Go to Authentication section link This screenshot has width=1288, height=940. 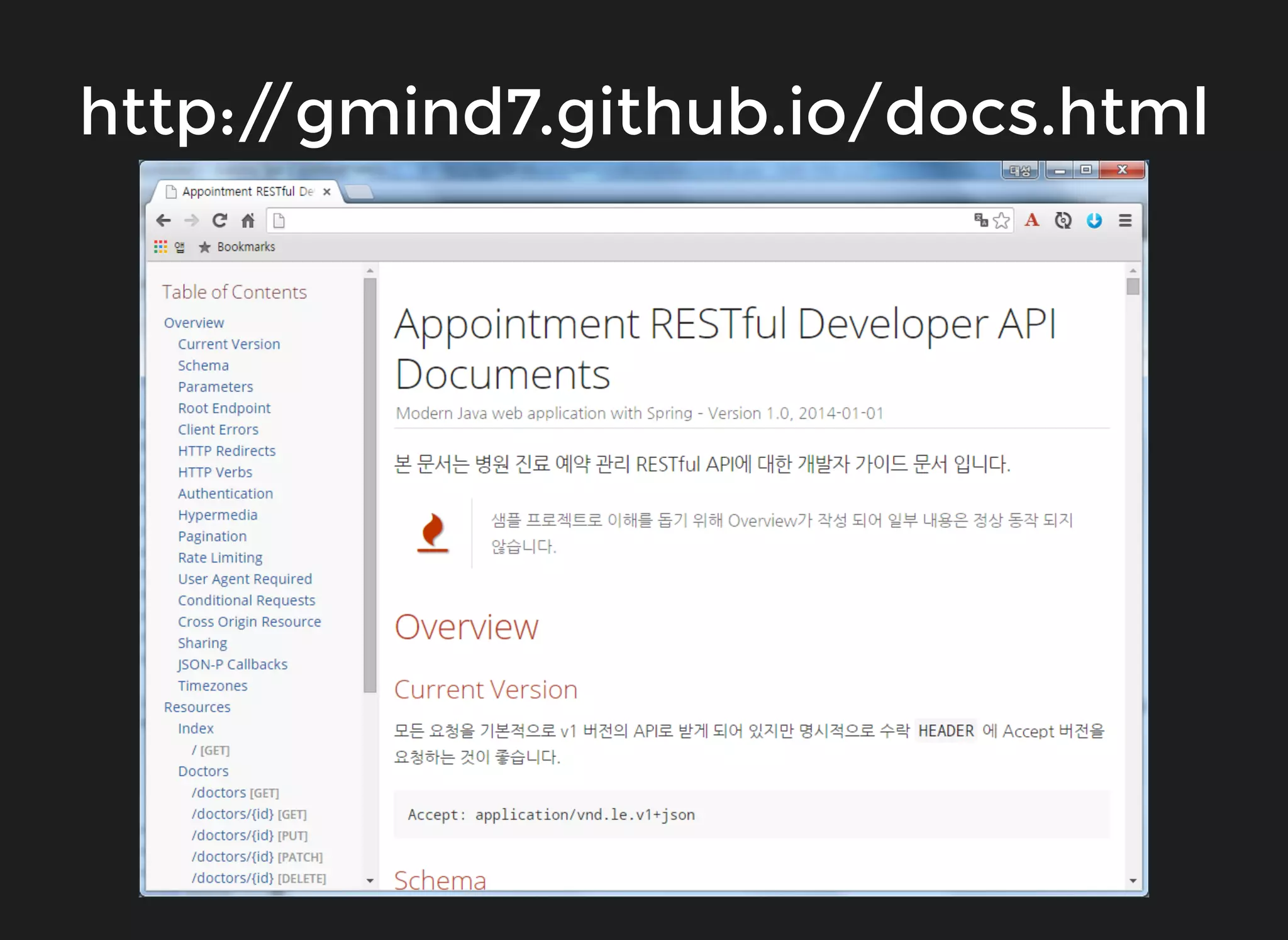click(x=226, y=494)
